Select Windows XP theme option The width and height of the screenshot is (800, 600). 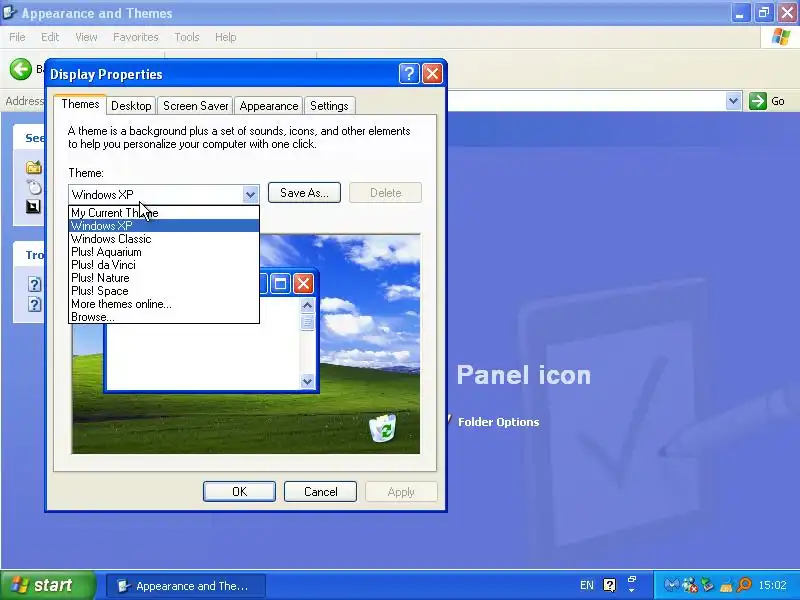pyautogui.click(x=164, y=226)
